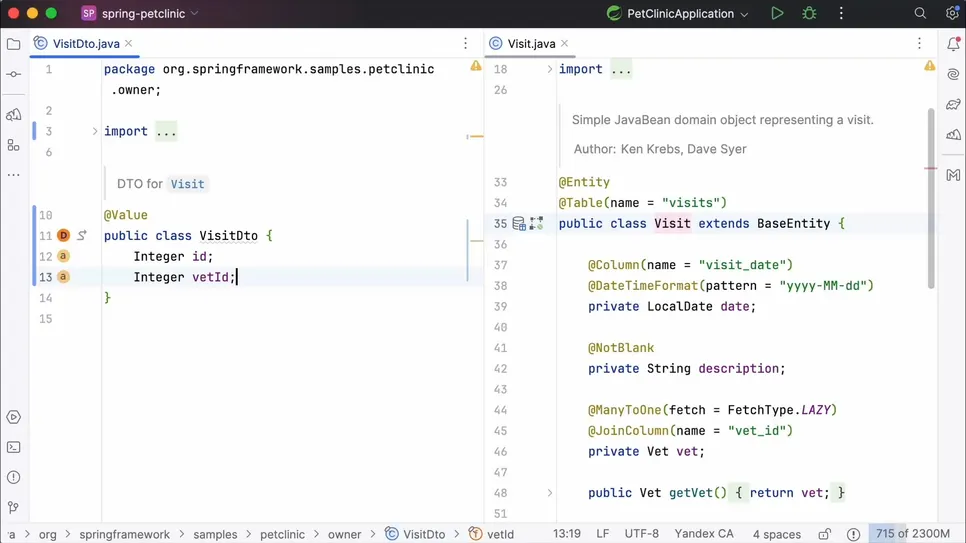Expand folded imports in Visit.java
This screenshot has width=966, height=543.
click(550, 70)
